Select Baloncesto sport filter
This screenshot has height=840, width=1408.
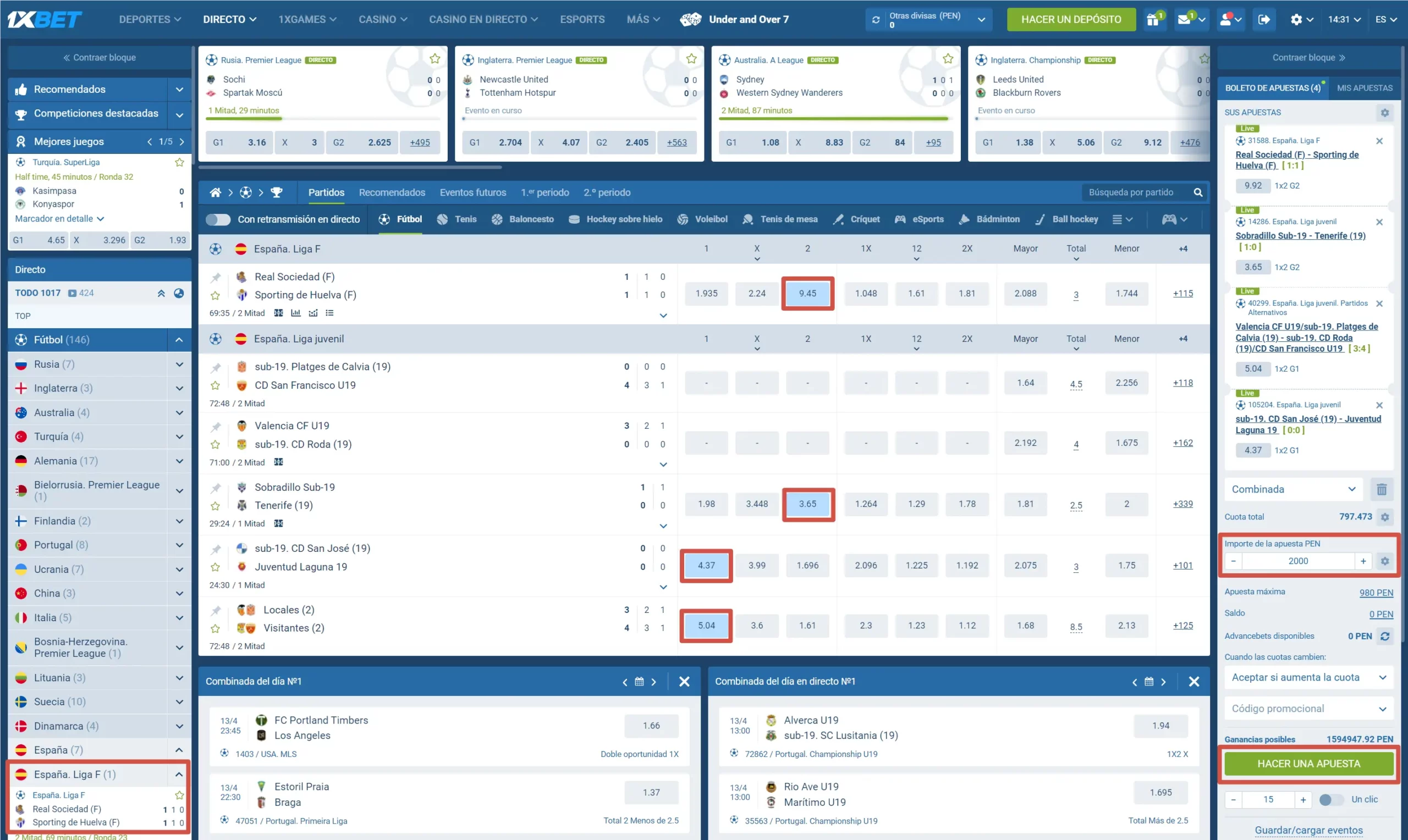522,219
